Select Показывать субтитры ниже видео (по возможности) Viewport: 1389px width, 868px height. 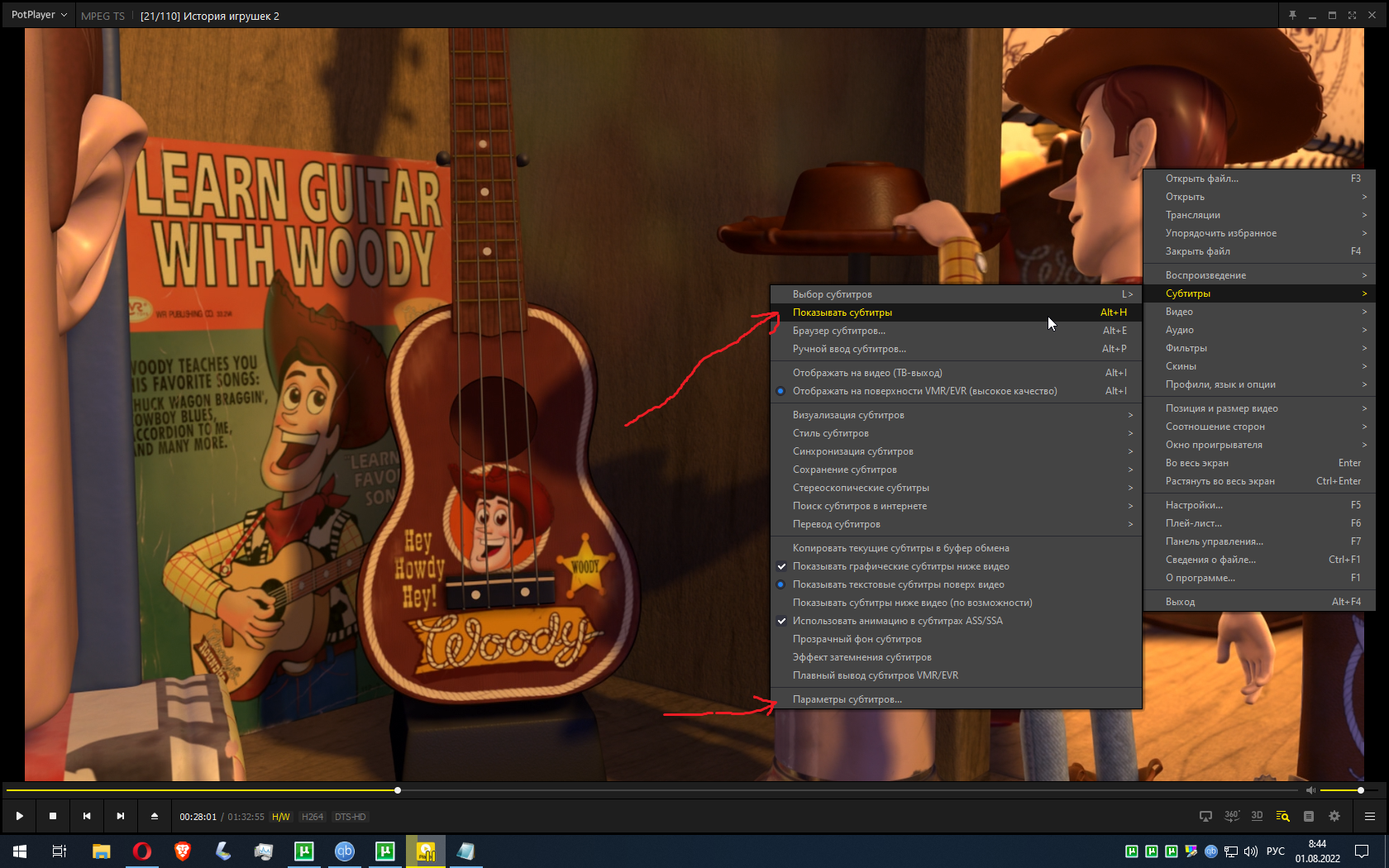[x=956, y=603]
